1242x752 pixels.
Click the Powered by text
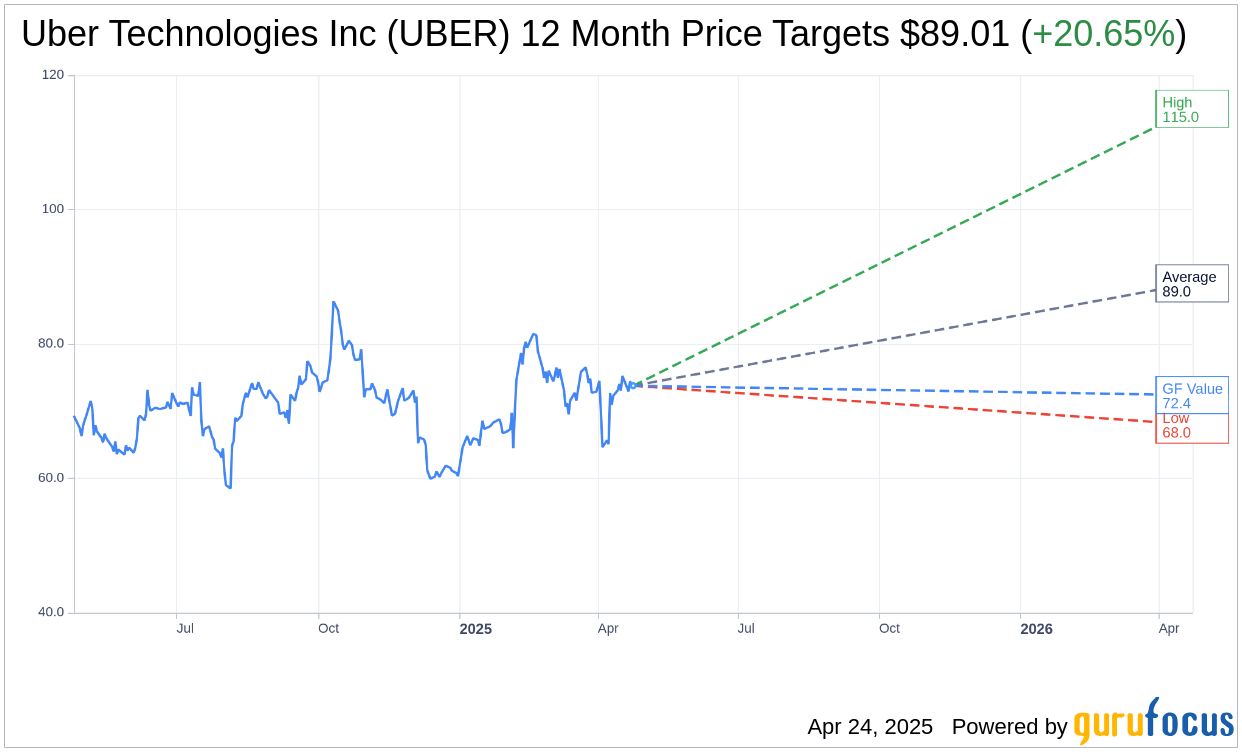[x=1009, y=727]
